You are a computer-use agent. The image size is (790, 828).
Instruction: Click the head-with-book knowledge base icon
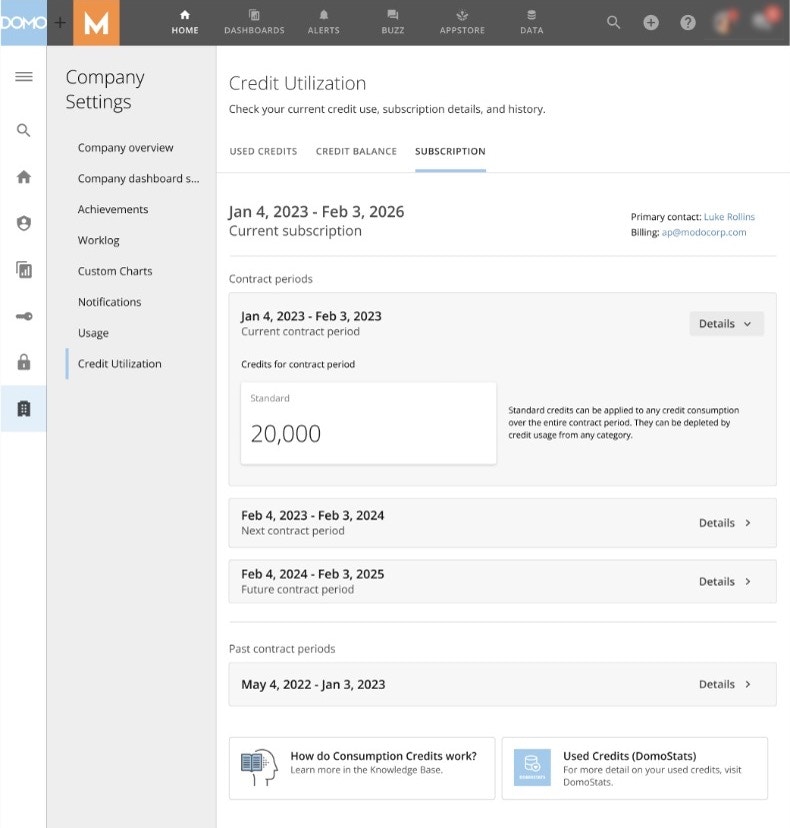tap(259, 768)
